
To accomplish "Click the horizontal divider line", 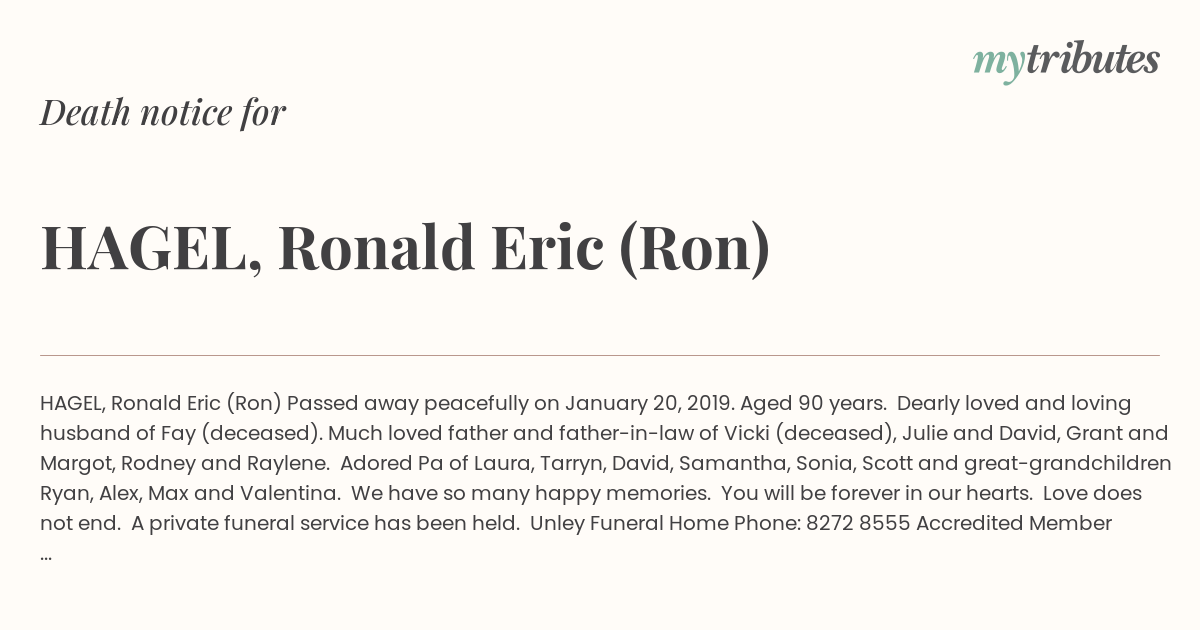I will click(x=600, y=355).
